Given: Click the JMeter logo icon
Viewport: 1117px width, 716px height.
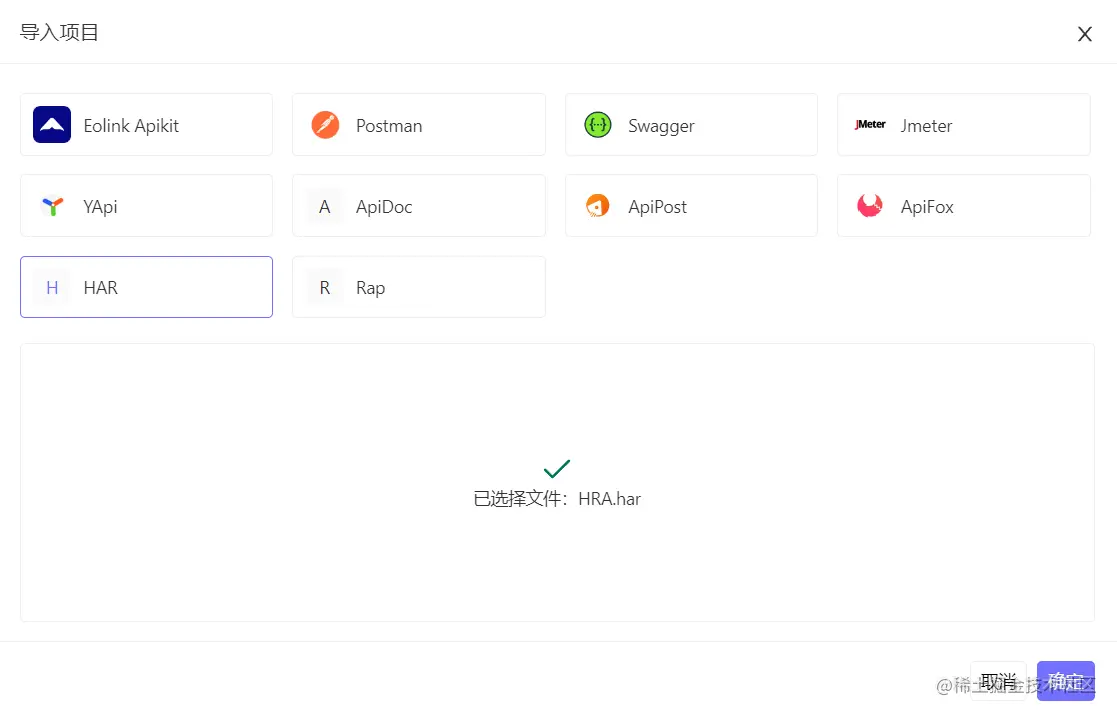Looking at the screenshot, I should [870, 125].
